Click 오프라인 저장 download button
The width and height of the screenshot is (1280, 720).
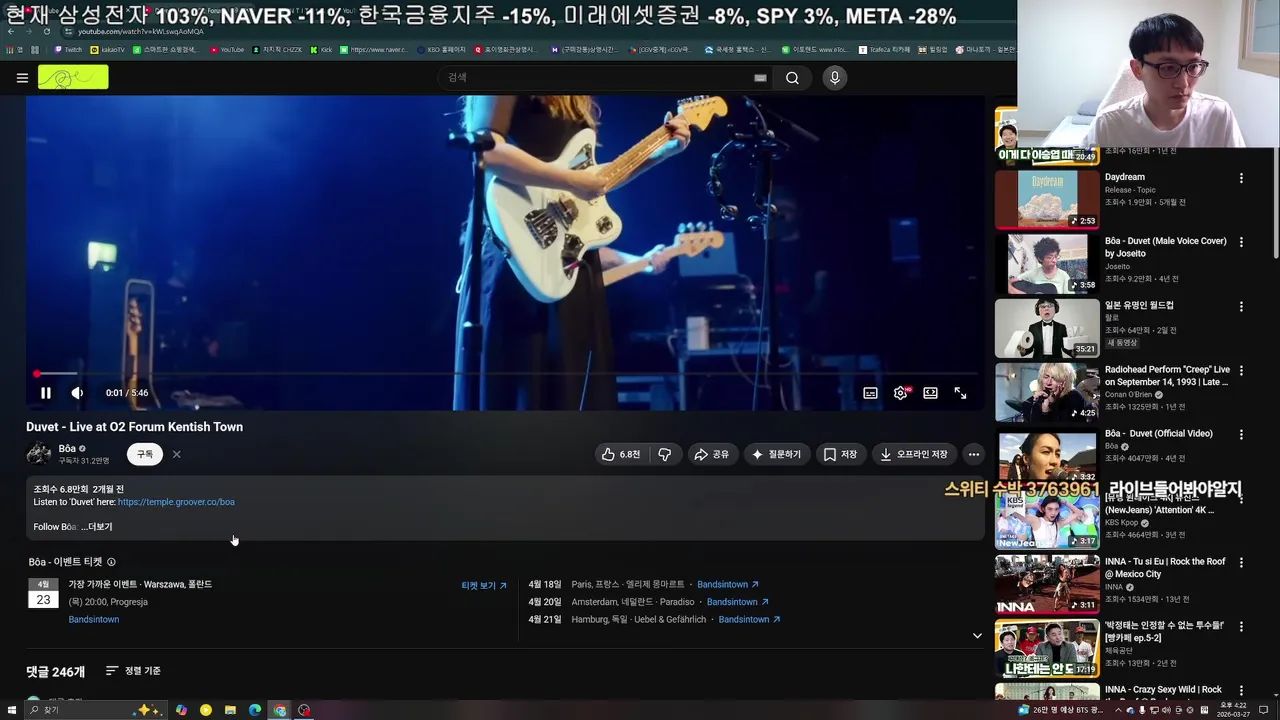pyautogui.click(x=913, y=454)
